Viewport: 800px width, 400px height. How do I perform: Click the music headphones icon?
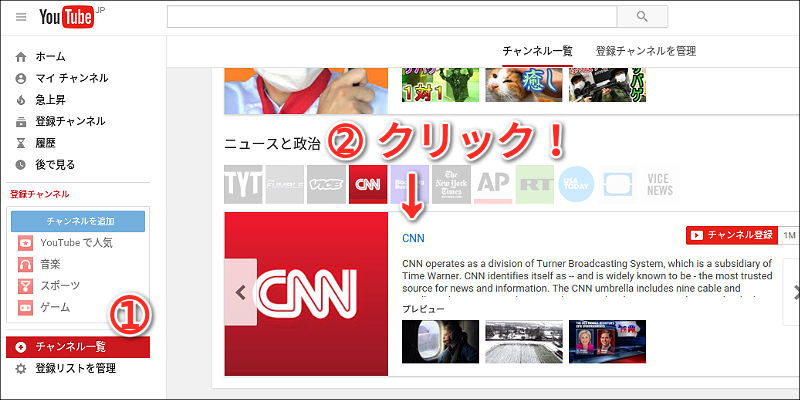[x=24, y=264]
